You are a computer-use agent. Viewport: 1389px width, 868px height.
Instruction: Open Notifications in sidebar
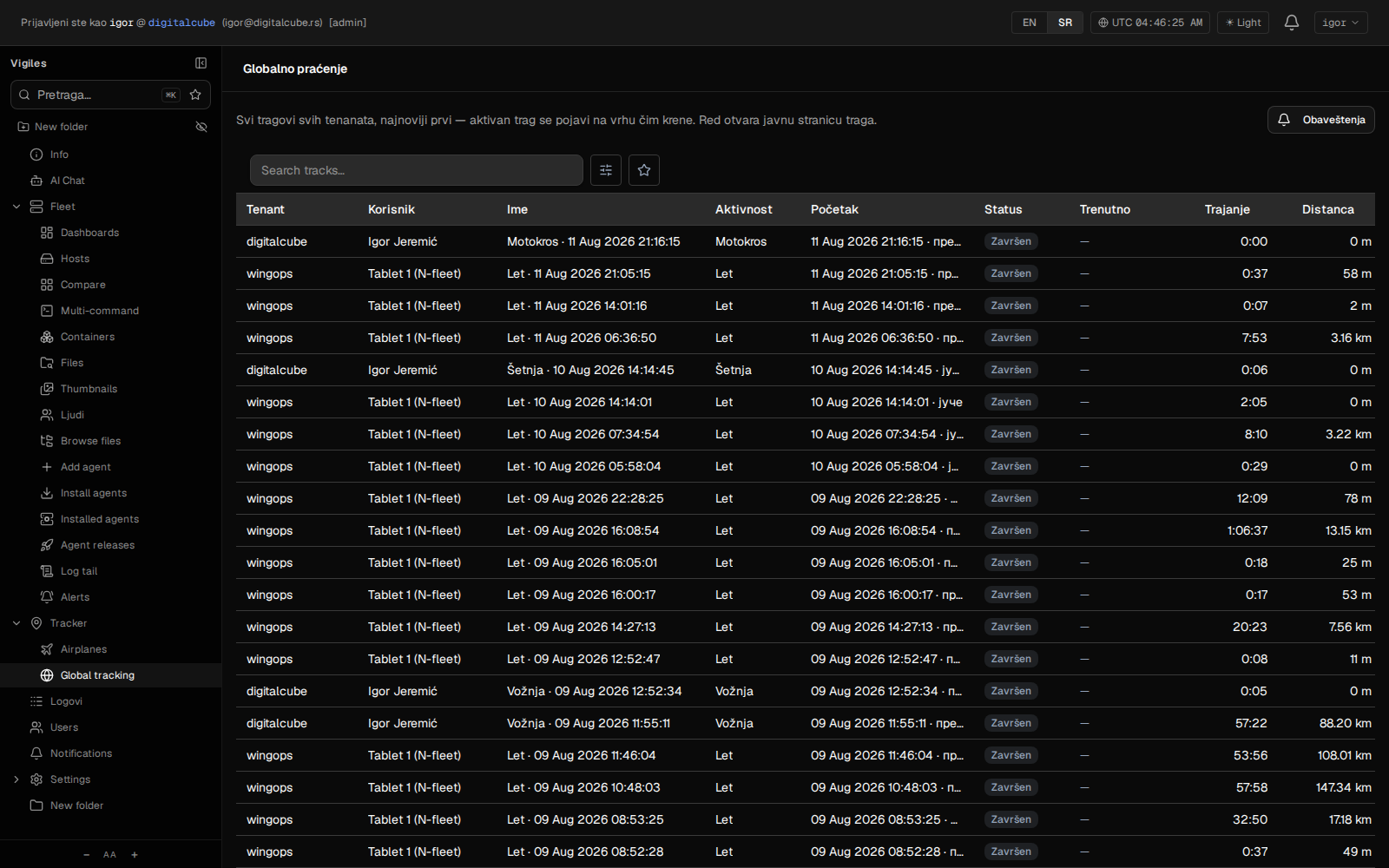click(x=81, y=753)
